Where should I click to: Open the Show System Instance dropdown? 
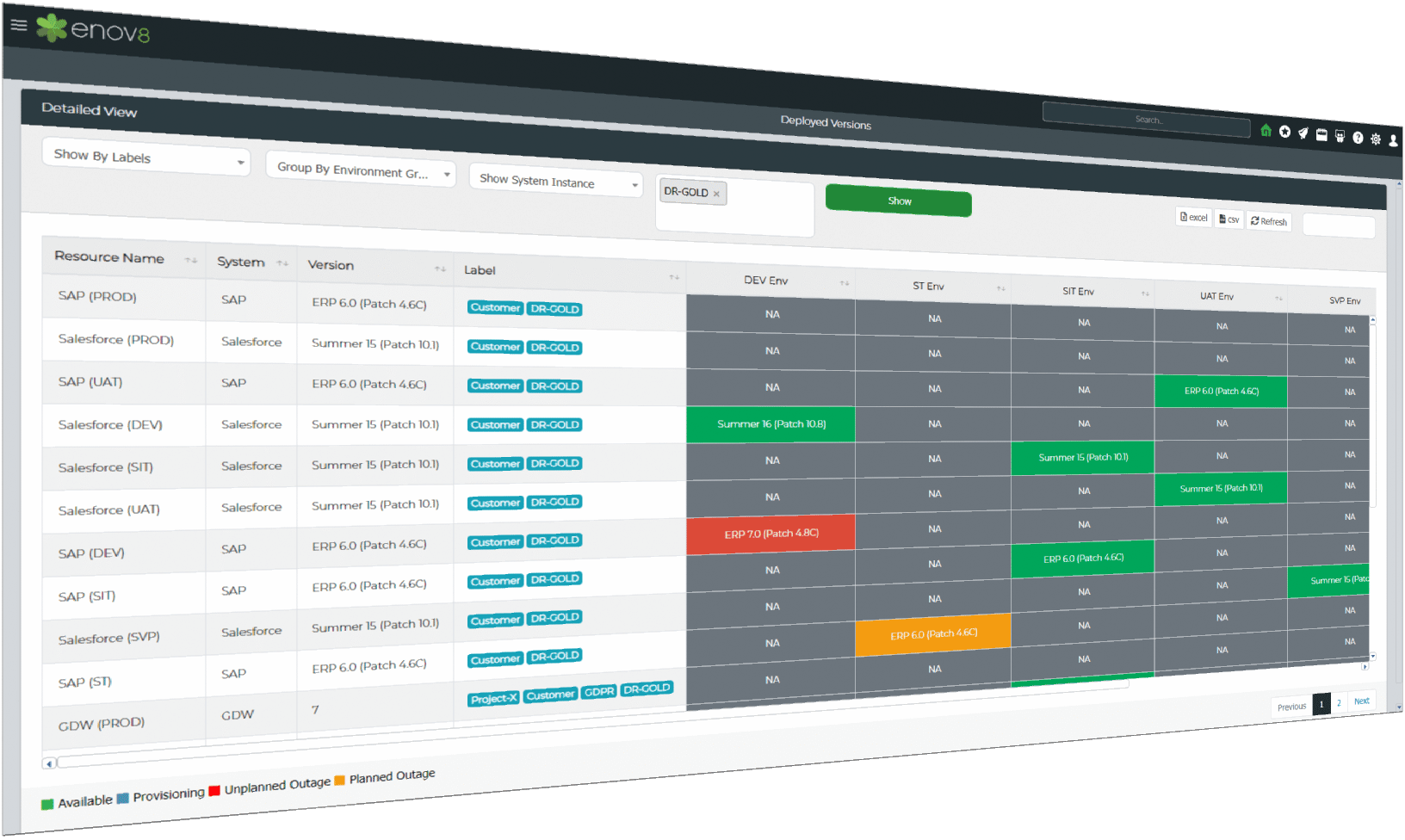tap(556, 181)
